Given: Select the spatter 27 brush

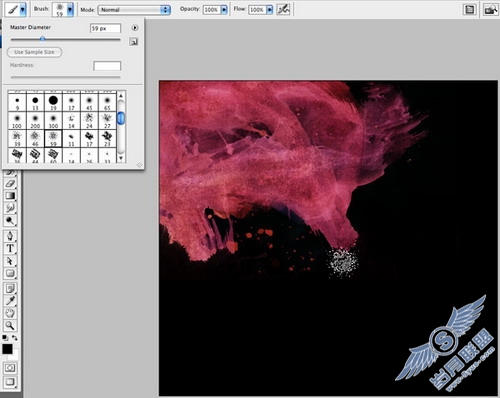Looking at the screenshot, I should pos(107,120).
